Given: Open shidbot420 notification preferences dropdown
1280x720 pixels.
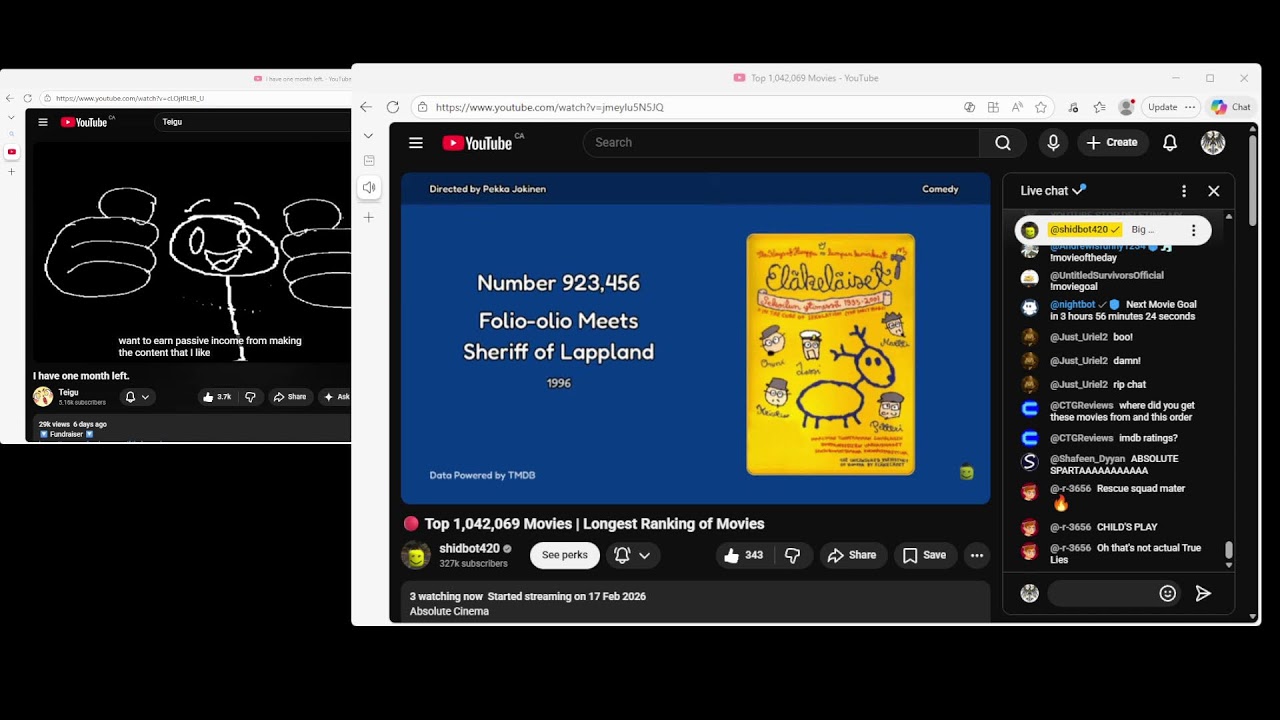Looking at the screenshot, I should click(x=632, y=555).
